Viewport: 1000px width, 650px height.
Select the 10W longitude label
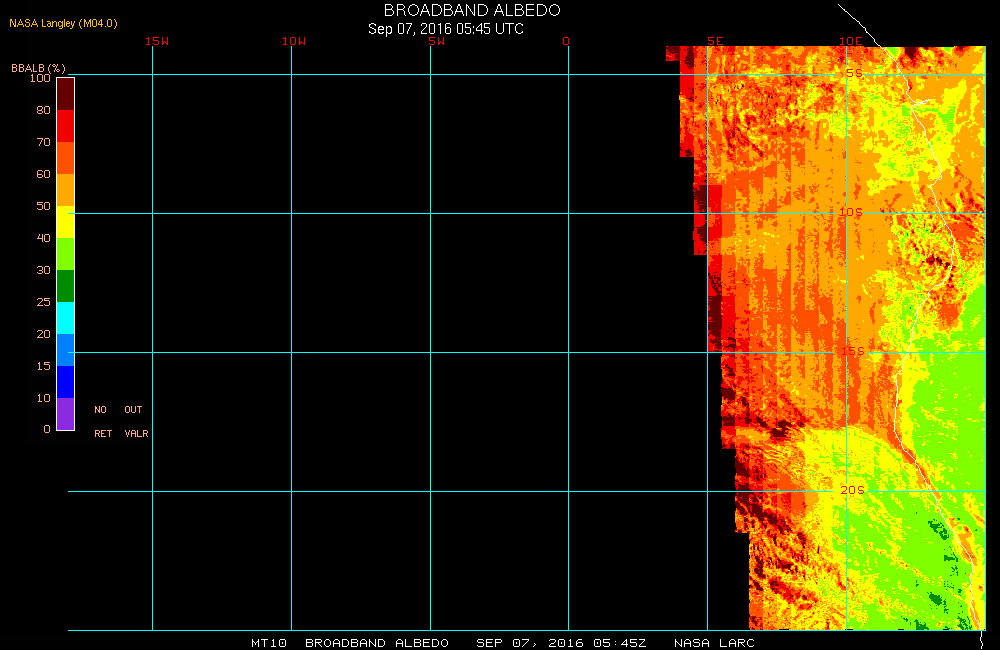(293, 41)
